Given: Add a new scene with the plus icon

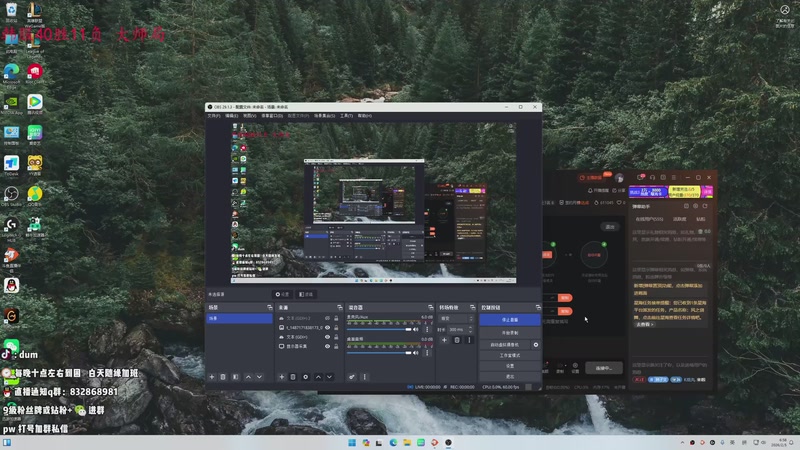Looking at the screenshot, I should click(212, 377).
